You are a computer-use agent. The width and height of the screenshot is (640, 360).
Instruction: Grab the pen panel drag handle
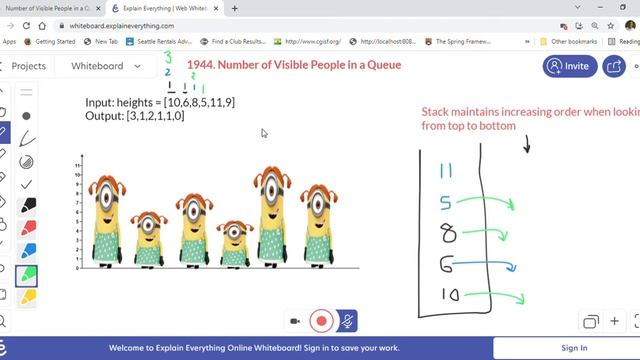[x=26, y=92]
